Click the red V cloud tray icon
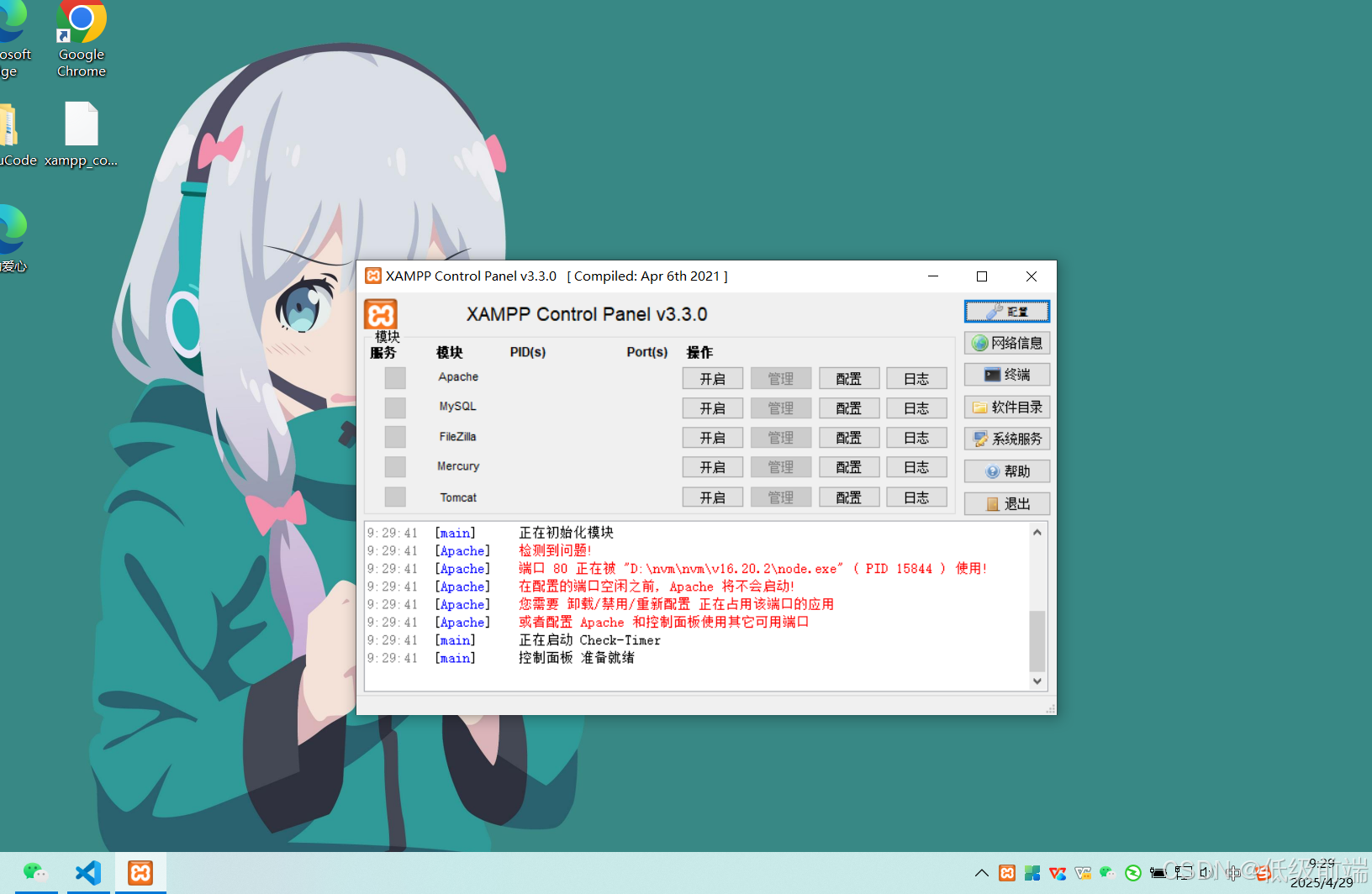Viewport: 1372px width, 894px height. (1058, 873)
